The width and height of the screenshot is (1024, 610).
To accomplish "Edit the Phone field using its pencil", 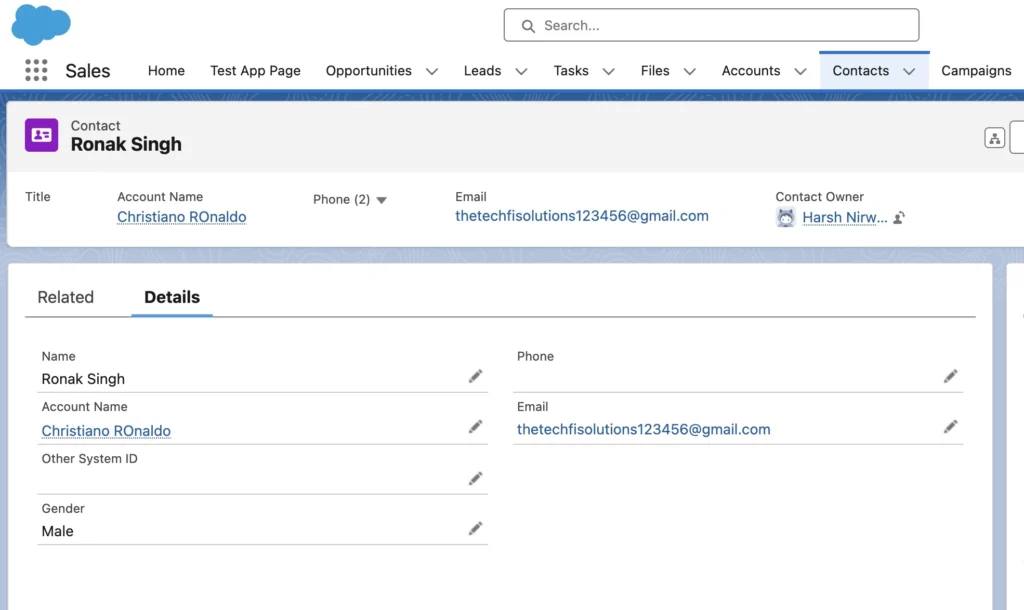I will point(950,374).
